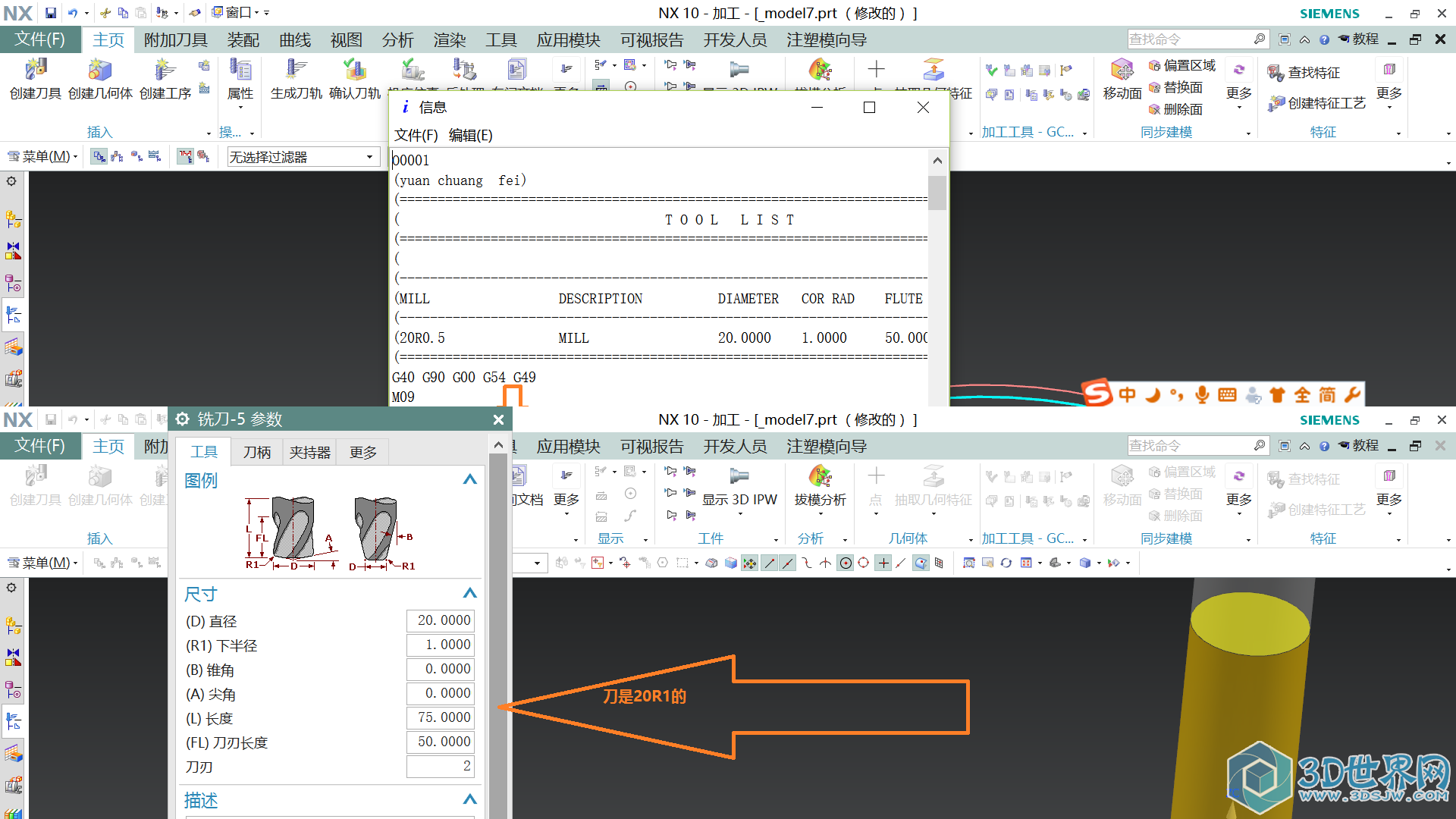This screenshot has height=819, width=1456.
Task: Toggle the Quadrant Point snap in bottom selection bar
Action: tap(863, 563)
